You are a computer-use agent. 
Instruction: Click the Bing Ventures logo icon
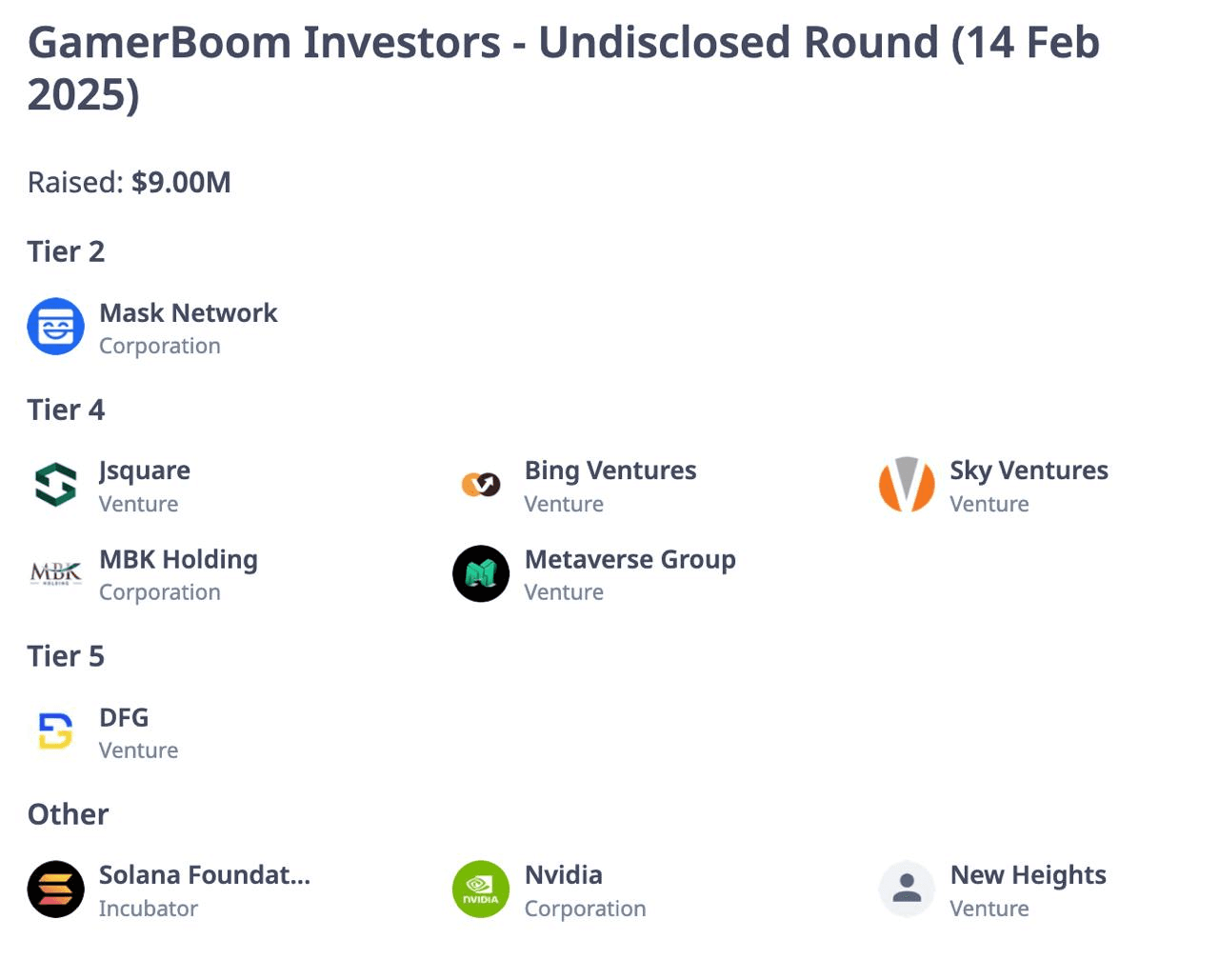click(481, 485)
